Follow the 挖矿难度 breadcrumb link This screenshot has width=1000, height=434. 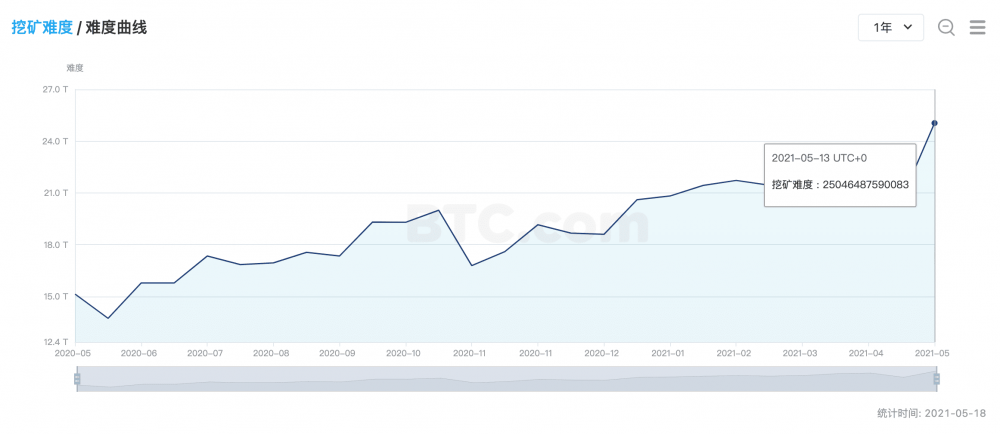42,28
